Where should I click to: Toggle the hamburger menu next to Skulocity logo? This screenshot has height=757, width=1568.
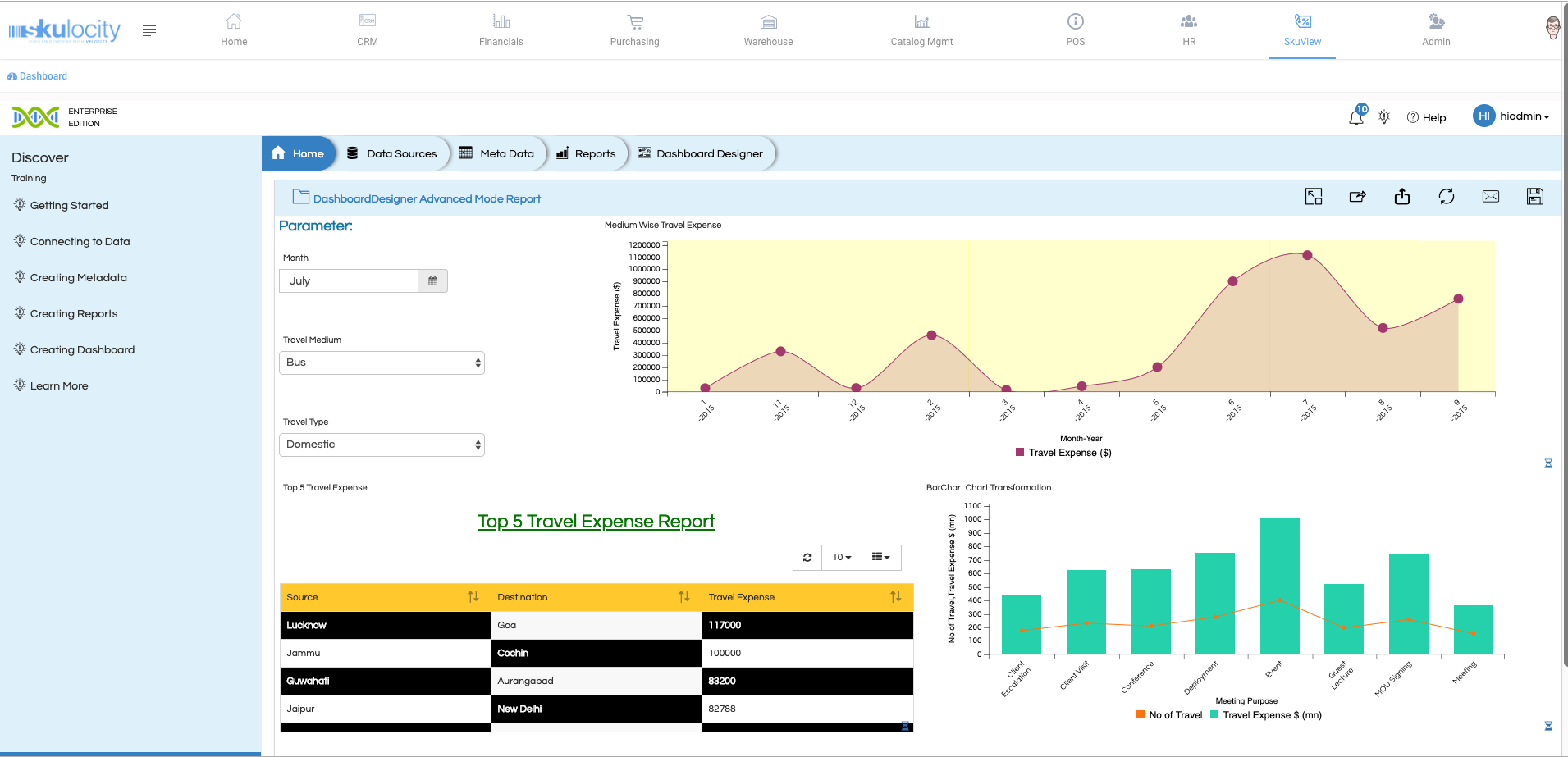149,31
